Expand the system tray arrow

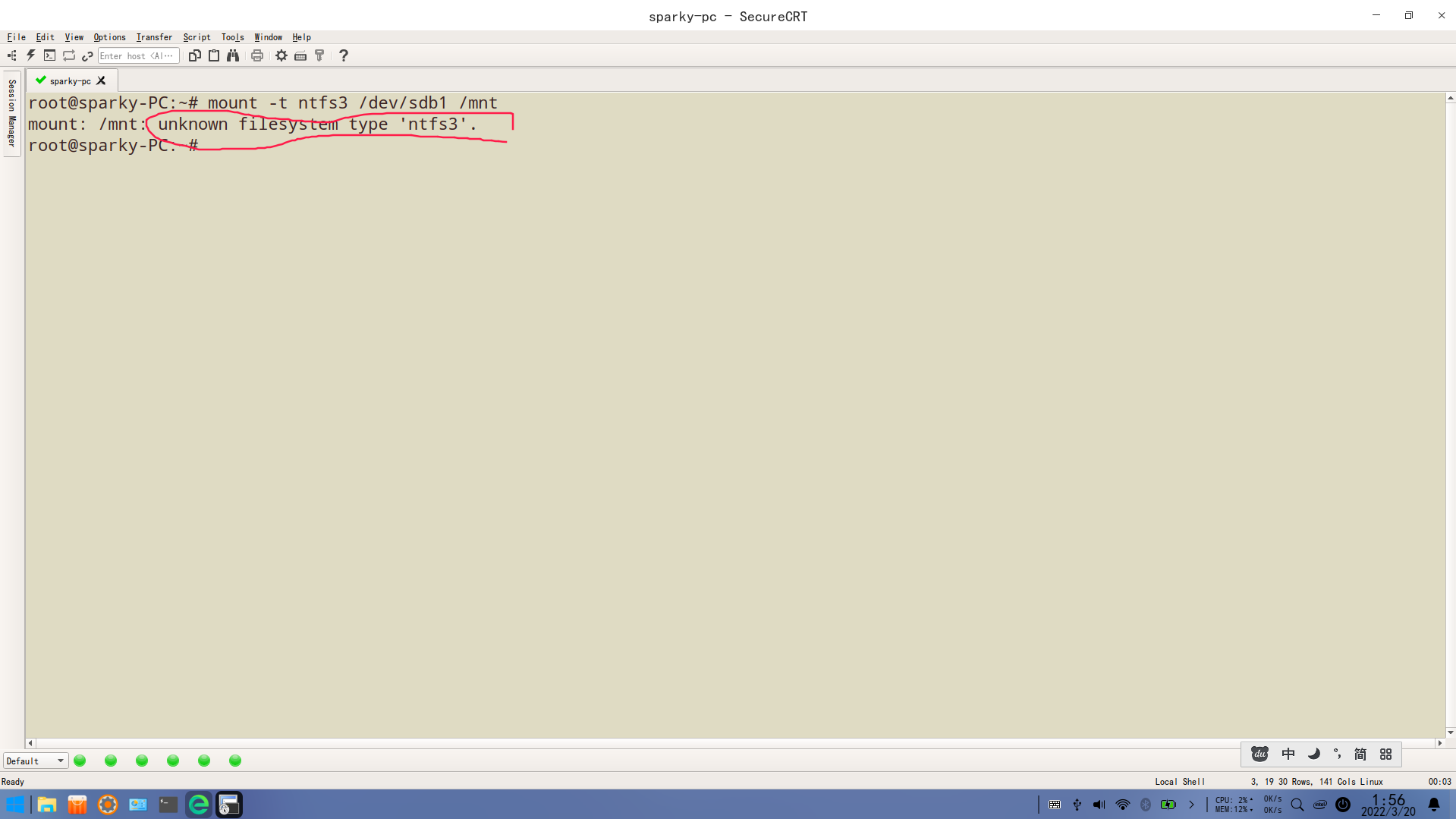(x=1191, y=805)
